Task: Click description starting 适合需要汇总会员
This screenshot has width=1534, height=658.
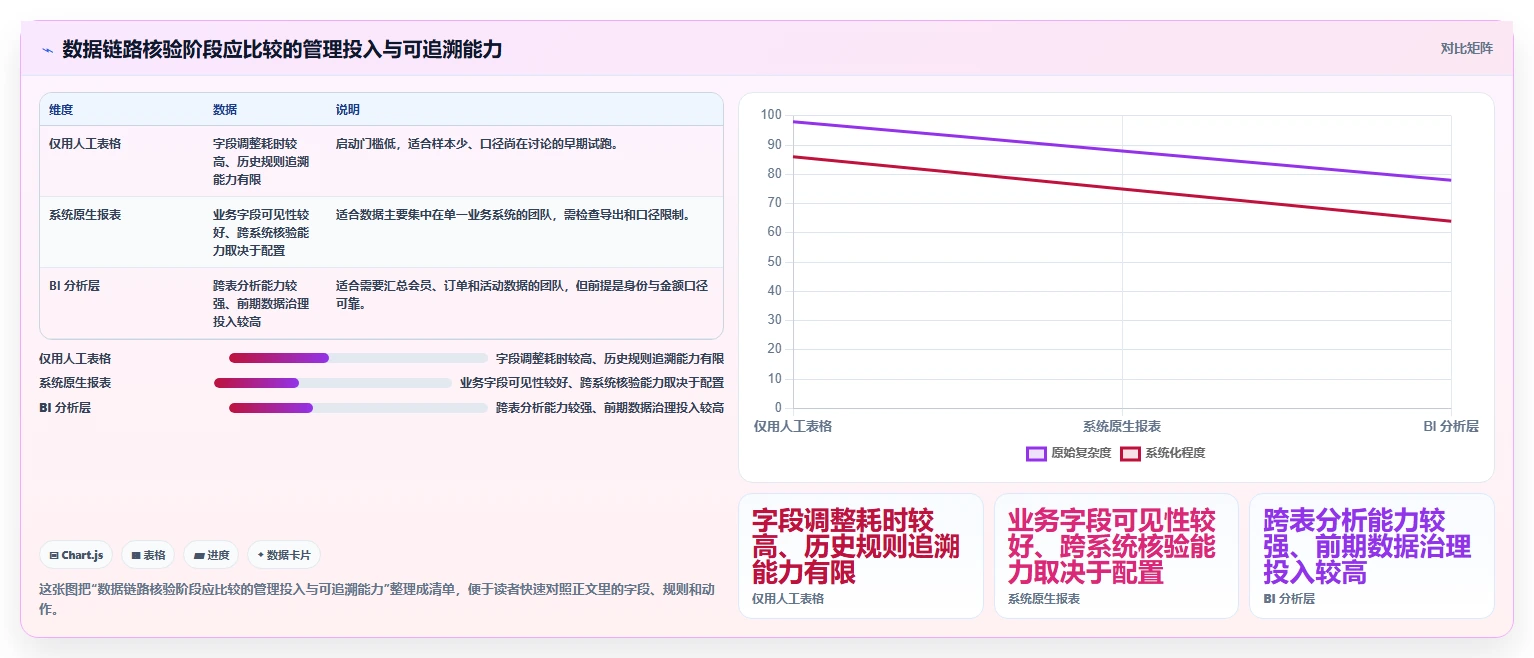Action: point(522,295)
